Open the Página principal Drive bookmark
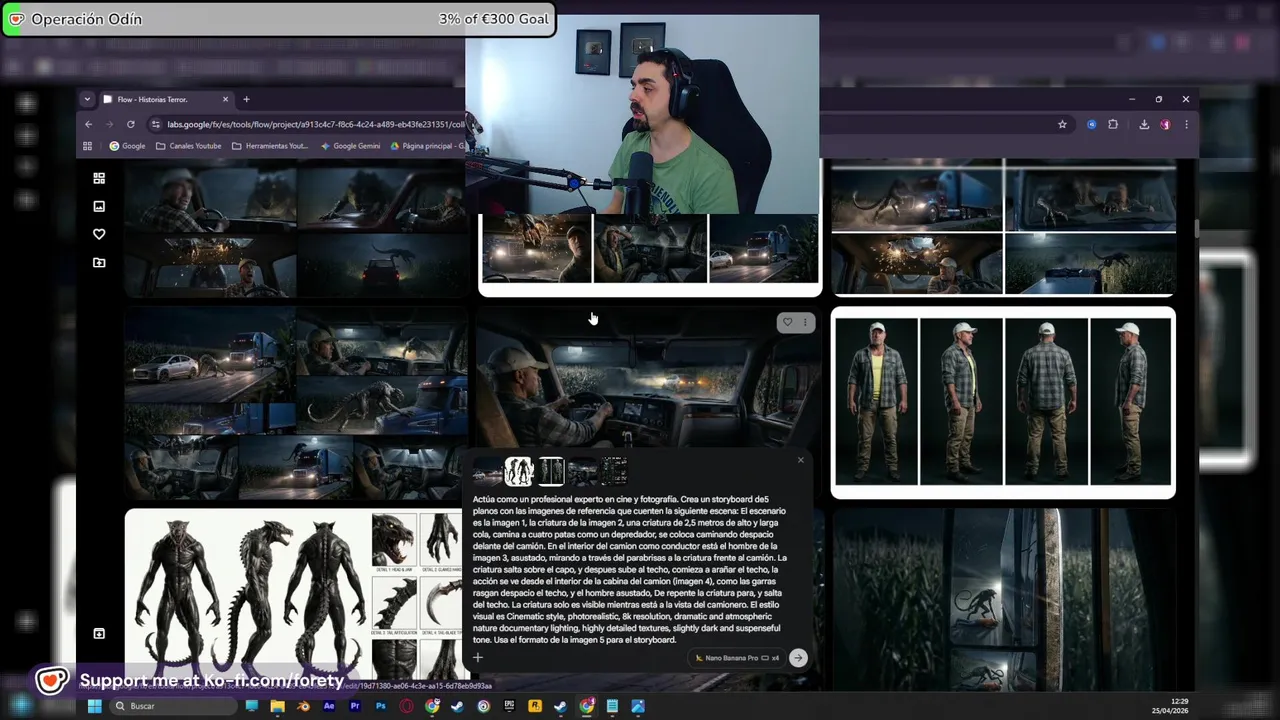The image size is (1280, 720). click(x=428, y=146)
